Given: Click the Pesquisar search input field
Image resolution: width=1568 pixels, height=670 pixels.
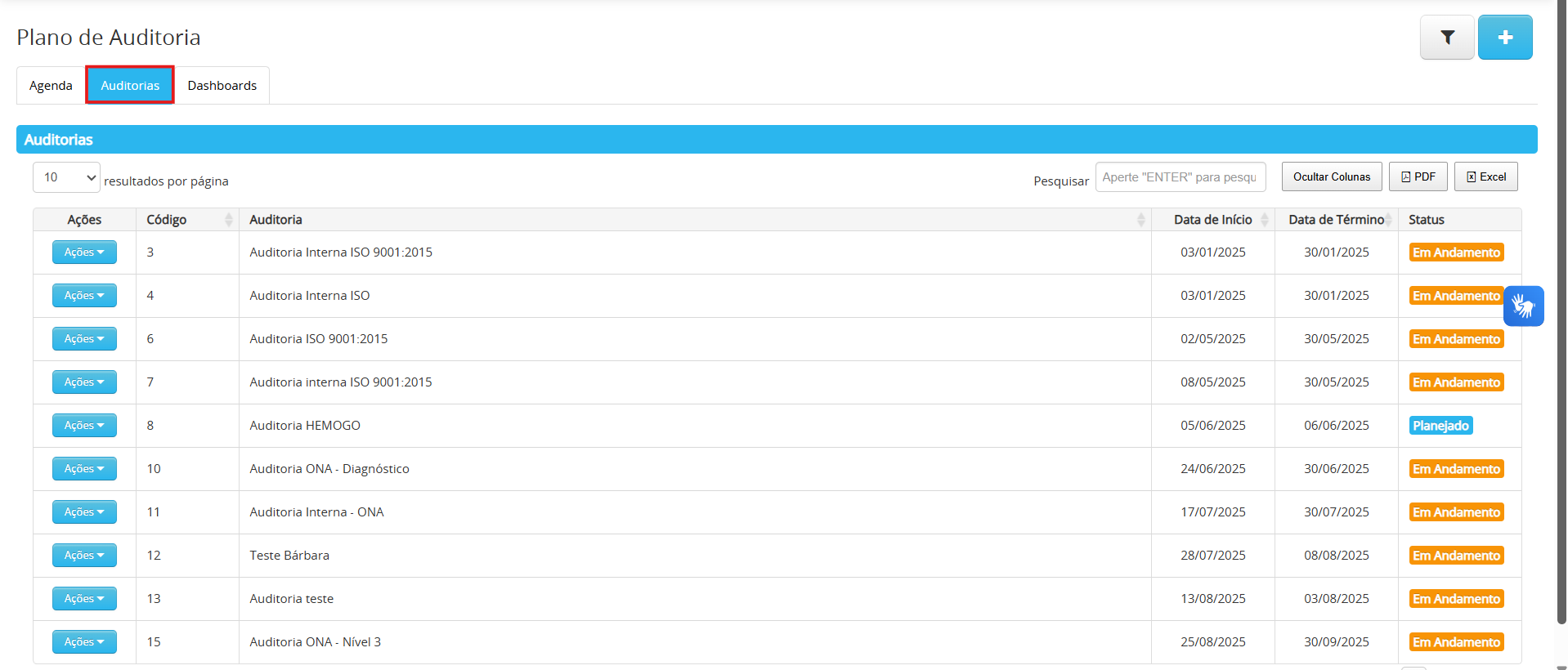Looking at the screenshot, I should pyautogui.click(x=1180, y=177).
